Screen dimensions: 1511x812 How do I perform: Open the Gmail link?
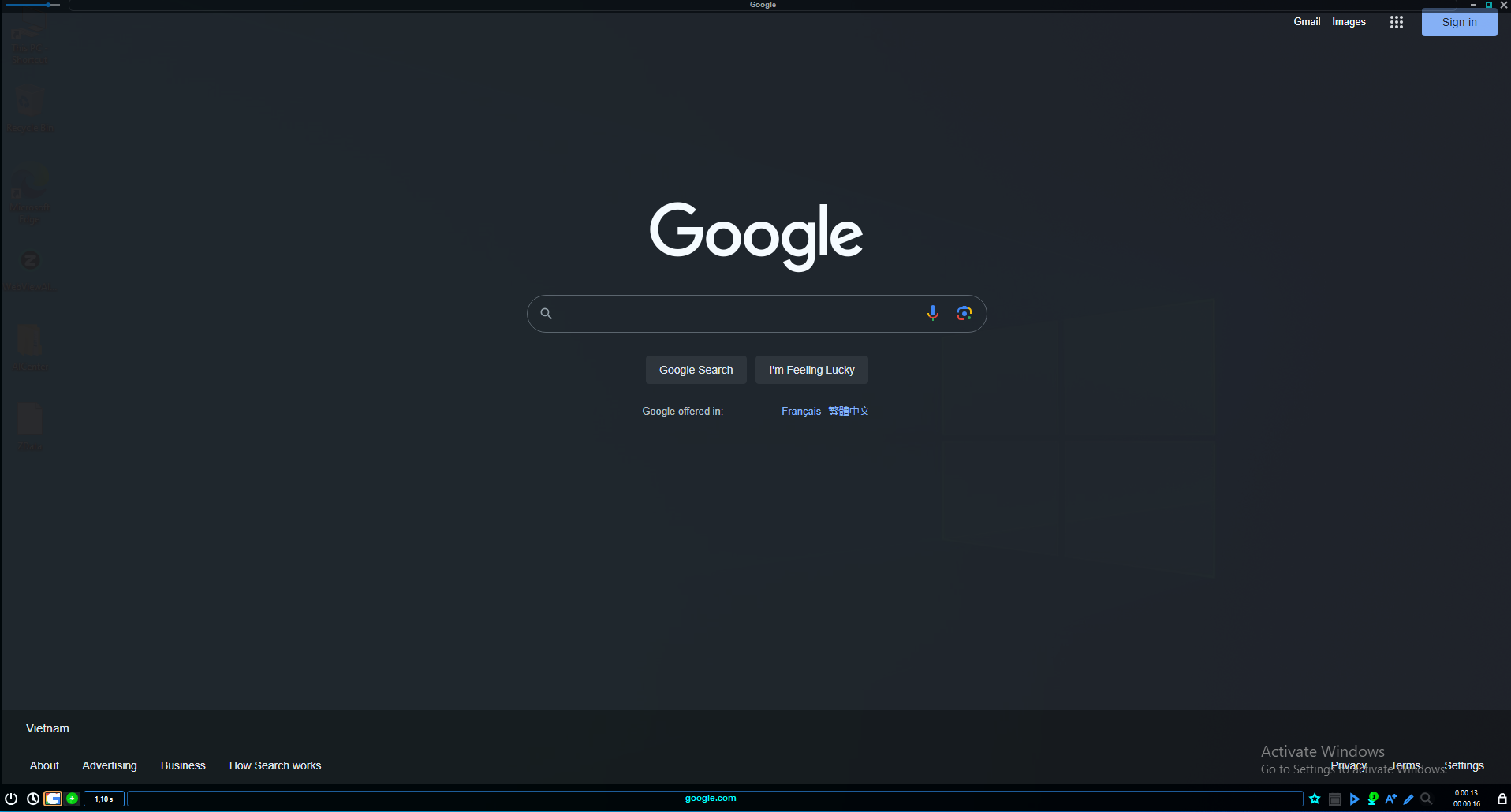[1307, 22]
